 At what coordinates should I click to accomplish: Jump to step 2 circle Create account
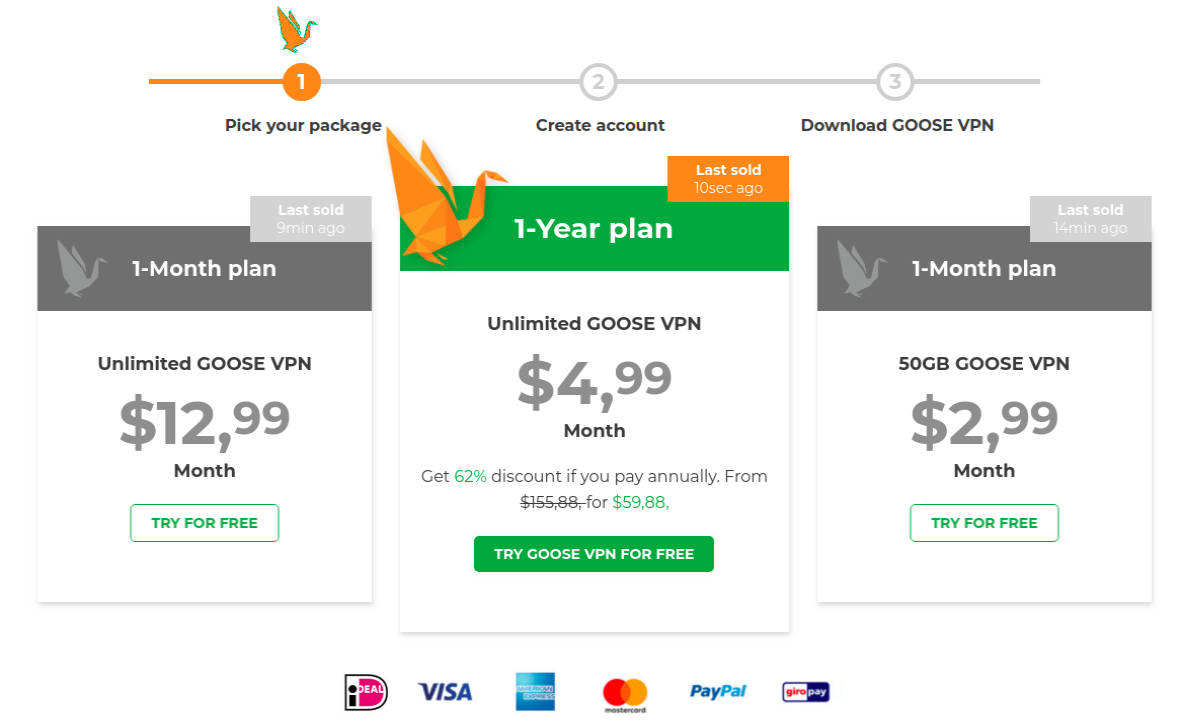point(598,82)
